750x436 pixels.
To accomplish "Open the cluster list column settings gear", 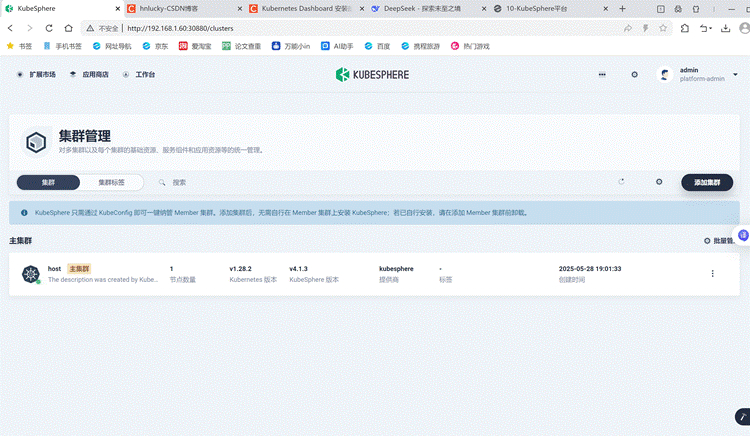I will point(659,182).
